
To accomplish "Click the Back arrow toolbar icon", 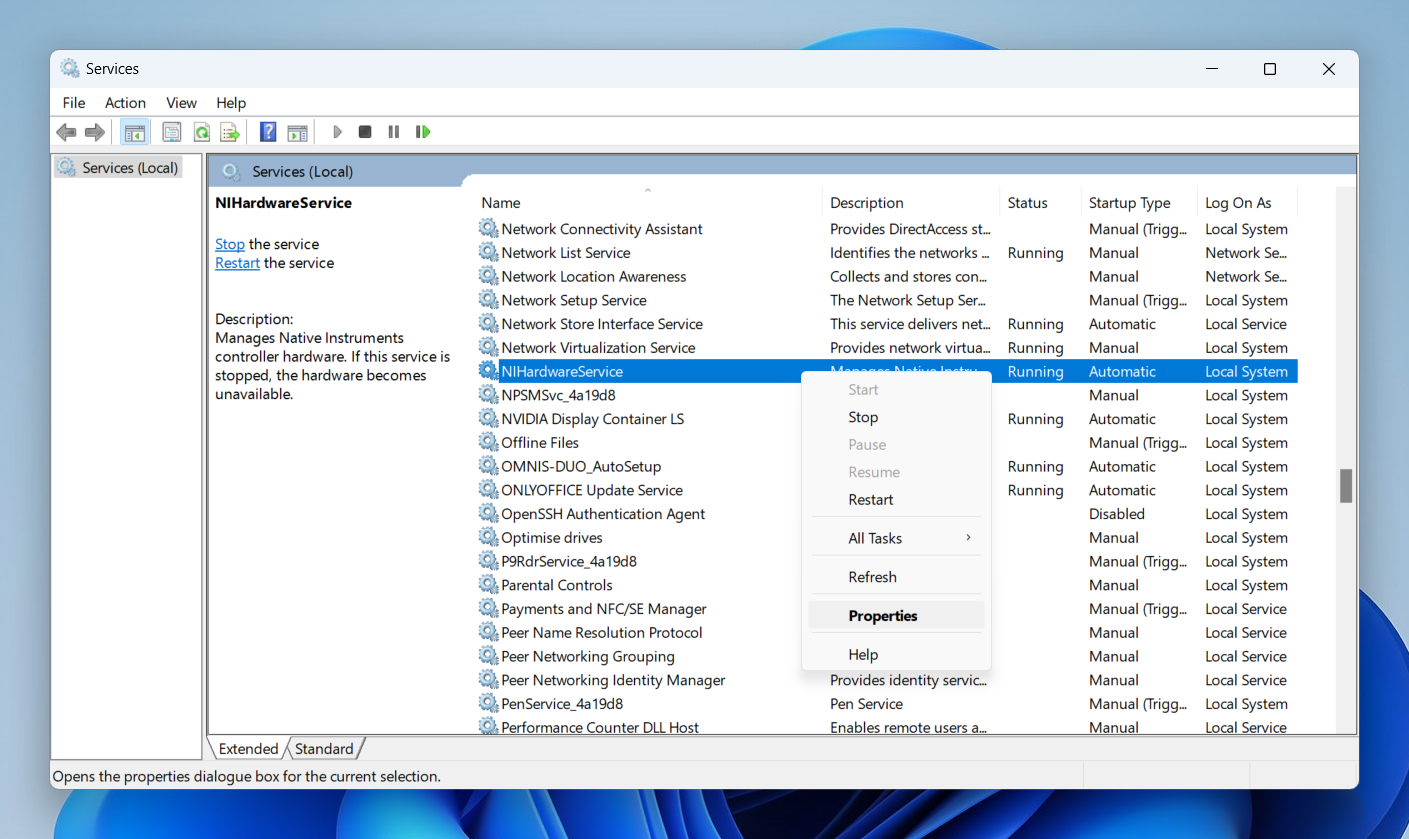I will pos(66,132).
